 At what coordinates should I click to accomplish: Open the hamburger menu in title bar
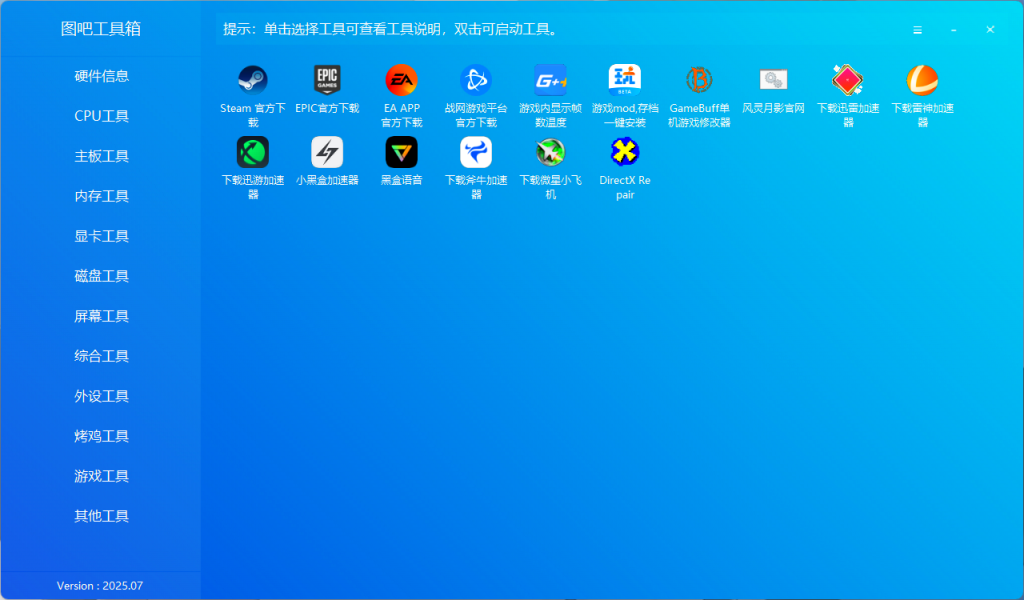[917, 30]
